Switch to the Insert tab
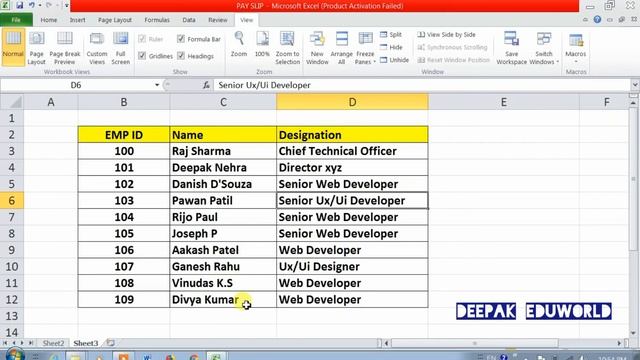The image size is (640, 360). [77, 20]
